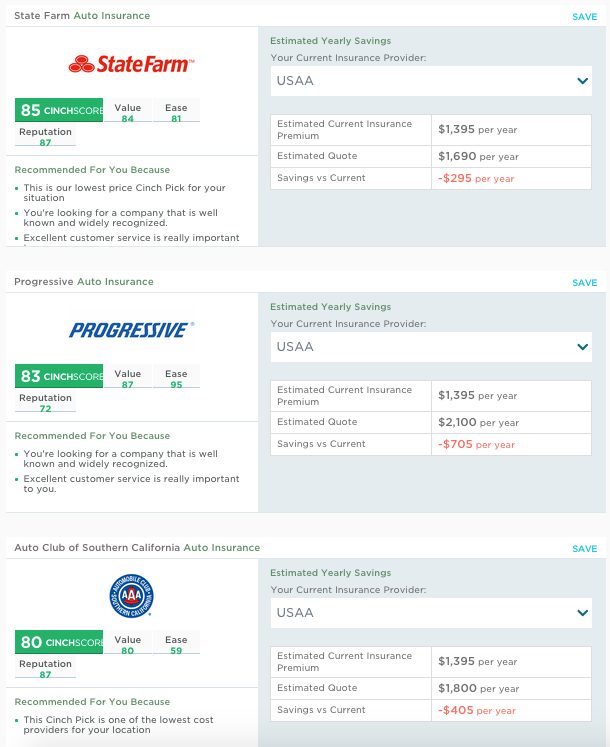The image size is (610, 747).
Task: Save the Progressive quote
Action: click(585, 283)
